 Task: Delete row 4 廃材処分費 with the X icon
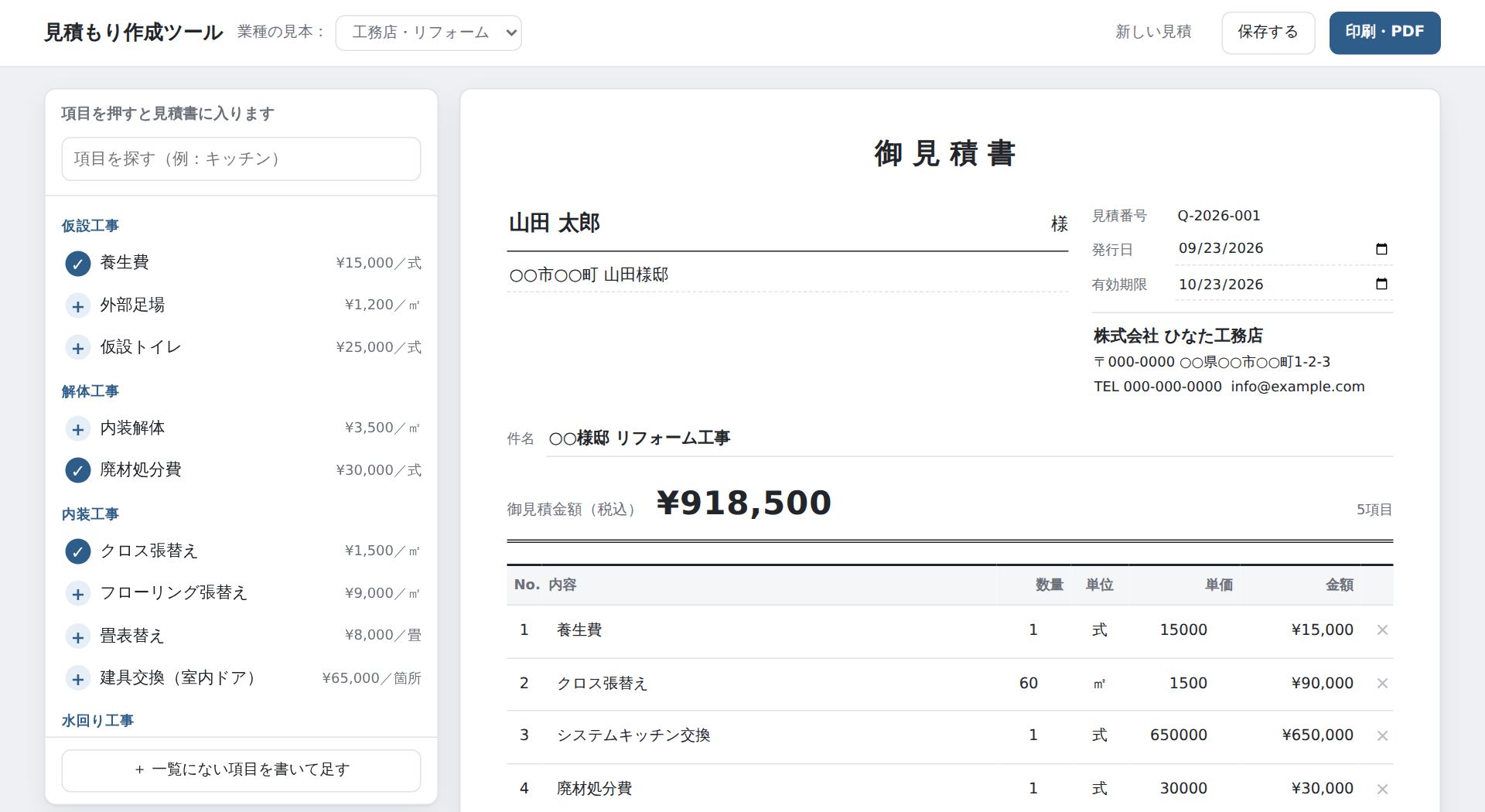(1382, 789)
